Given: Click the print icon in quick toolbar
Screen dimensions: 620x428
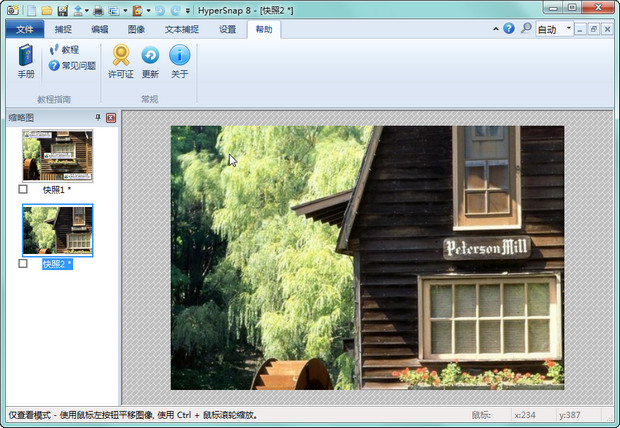Looking at the screenshot, I should point(98,10).
